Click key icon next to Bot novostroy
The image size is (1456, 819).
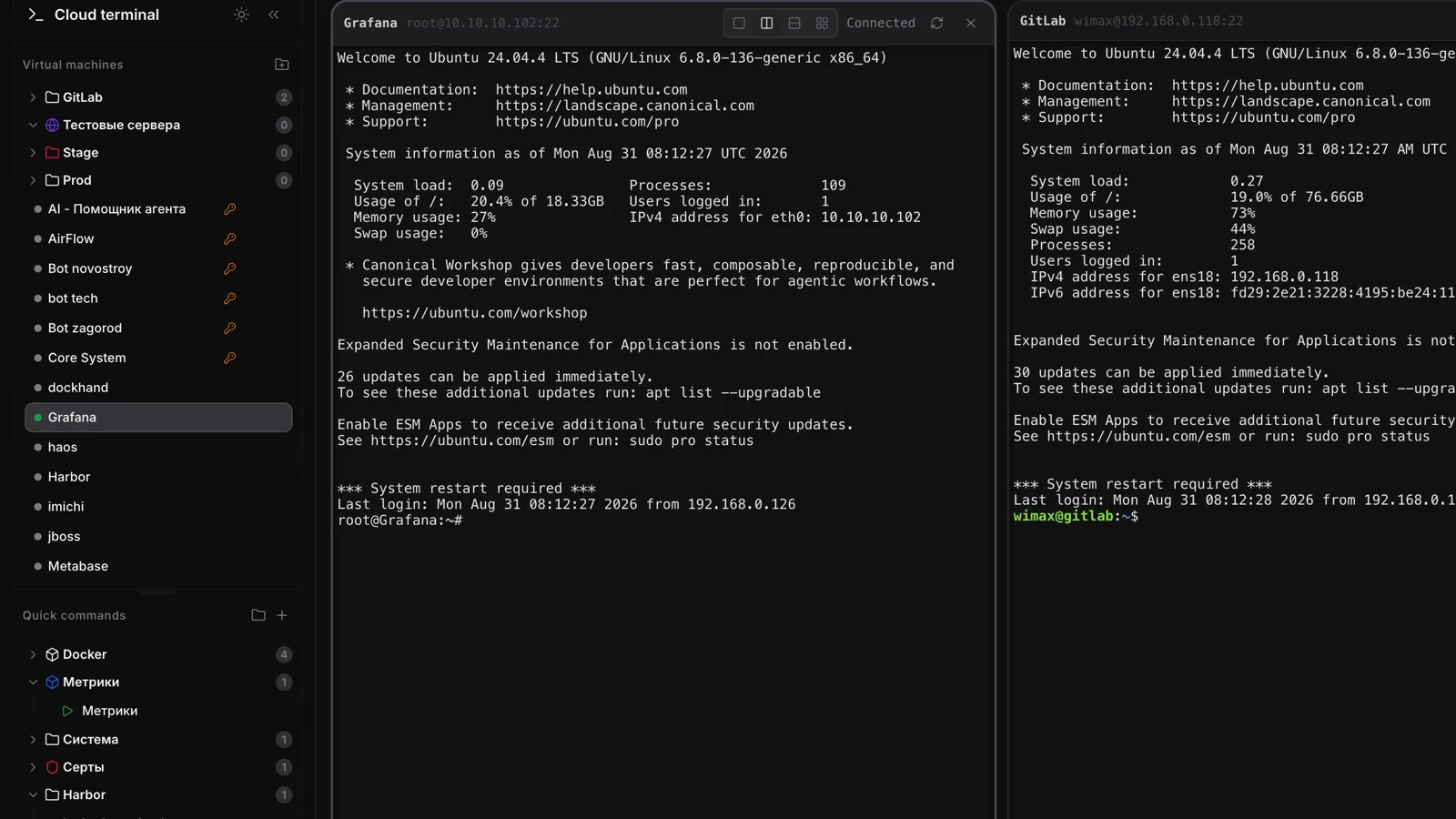coord(230,268)
